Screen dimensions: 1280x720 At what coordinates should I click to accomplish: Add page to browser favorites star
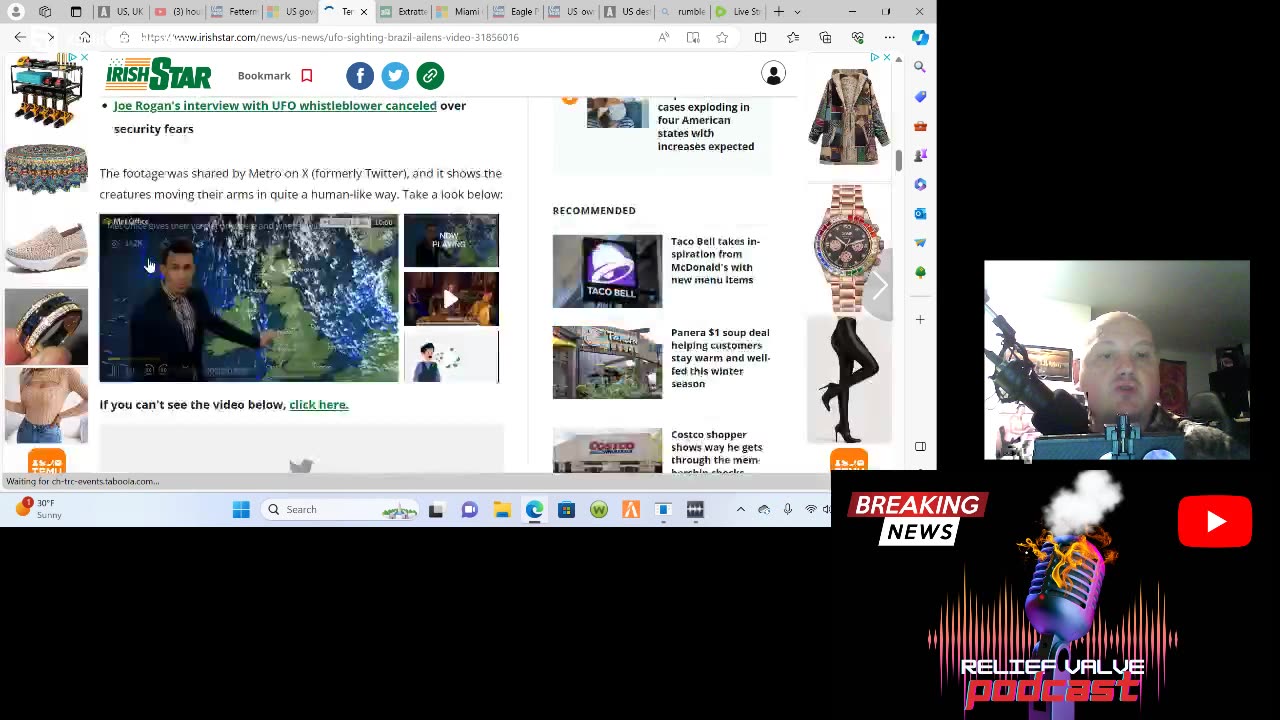click(x=722, y=37)
